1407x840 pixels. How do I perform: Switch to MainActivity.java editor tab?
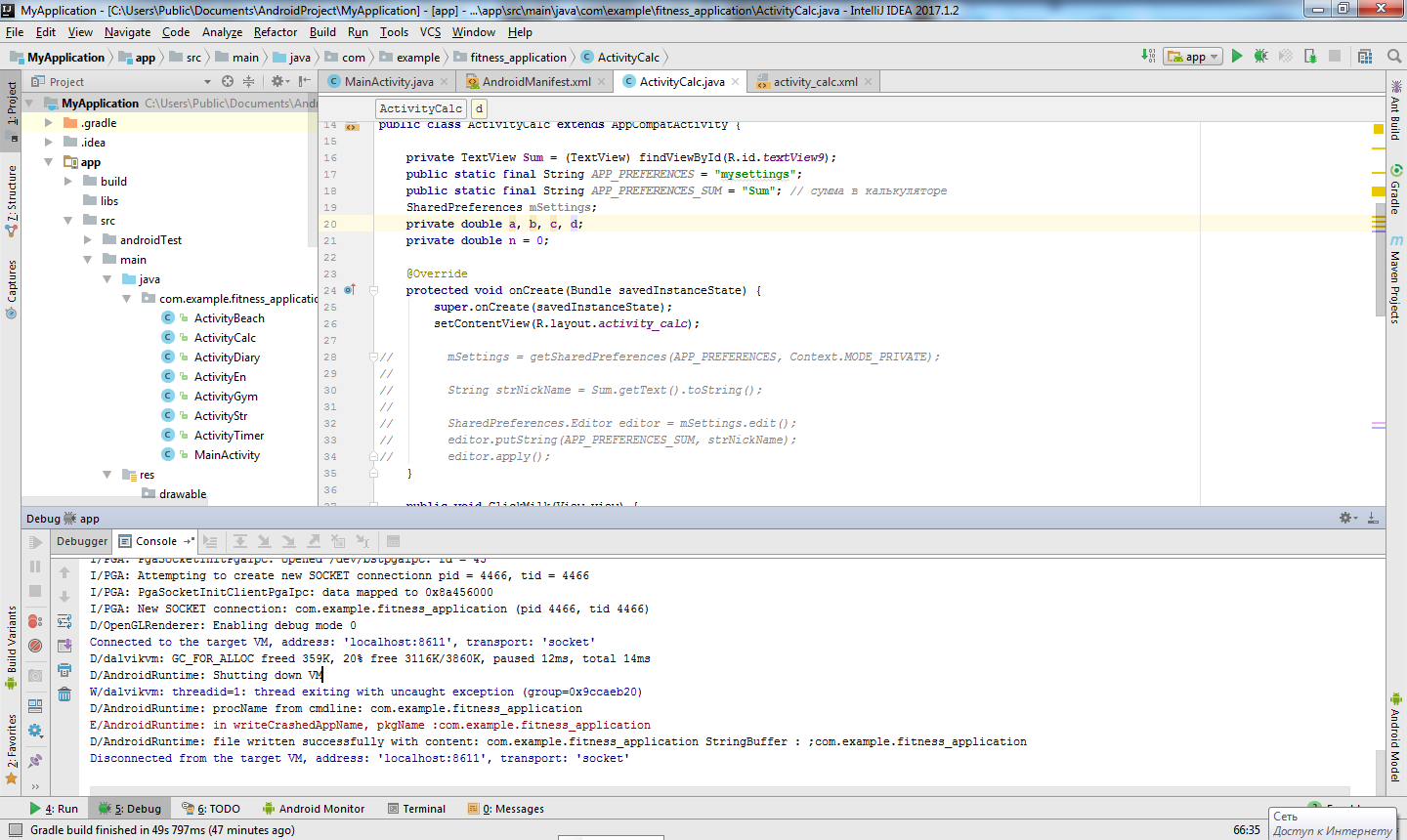coord(388,82)
